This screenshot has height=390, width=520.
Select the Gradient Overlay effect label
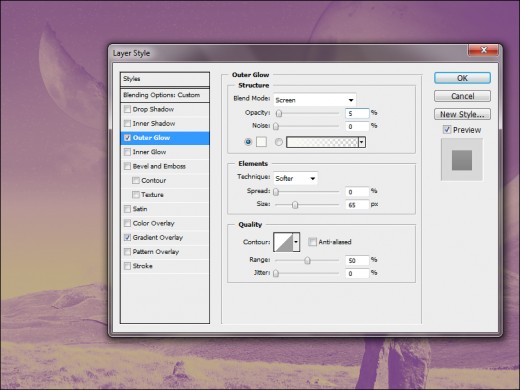point(158,237)
